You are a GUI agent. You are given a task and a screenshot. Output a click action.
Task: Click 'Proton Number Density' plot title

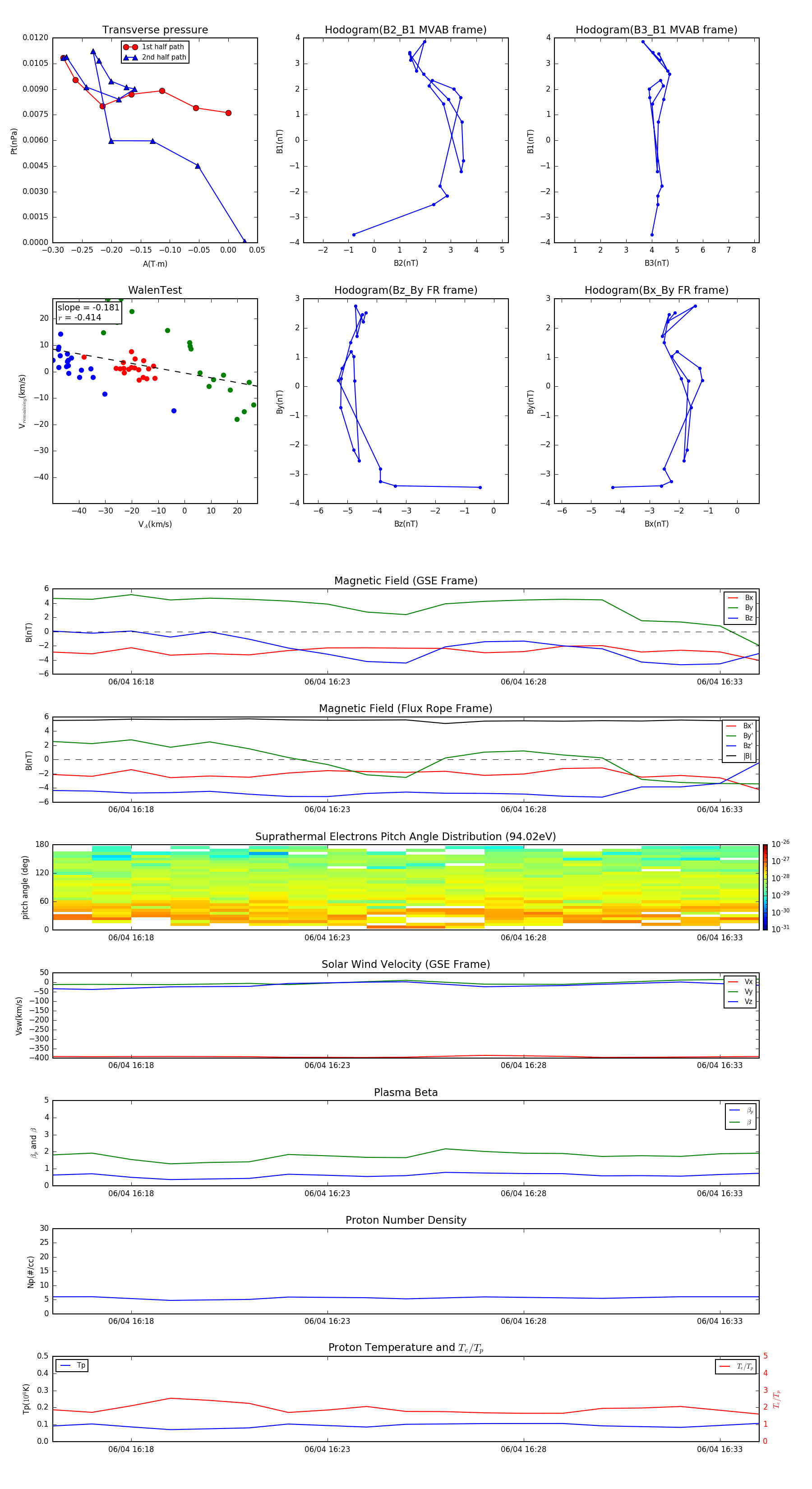[406, 1220]
